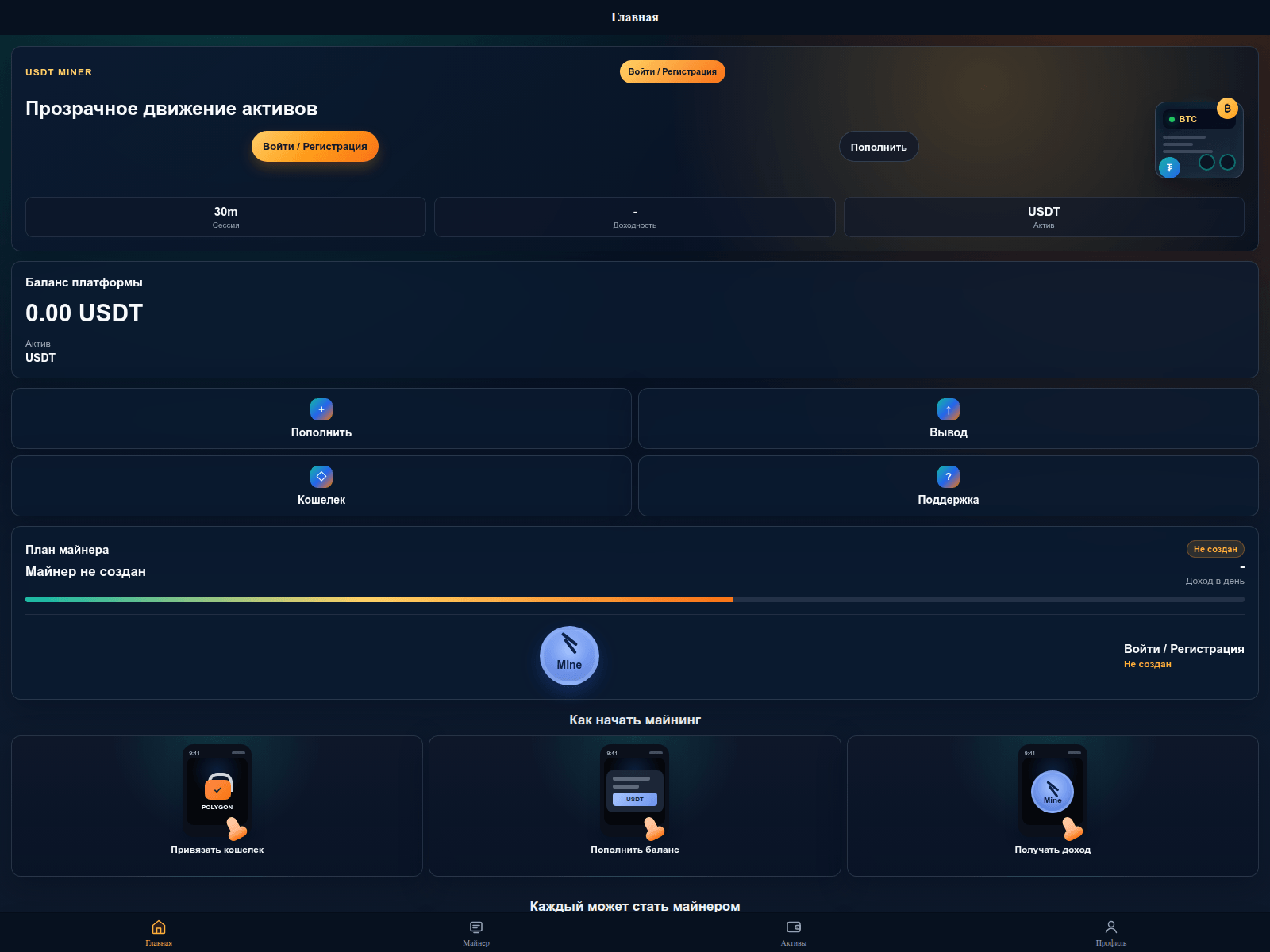The width and height of the screenshot is (1270, 952).
Task: Click Войти / Регистрация link beside Mine coin
Action: click(1183, 649)
